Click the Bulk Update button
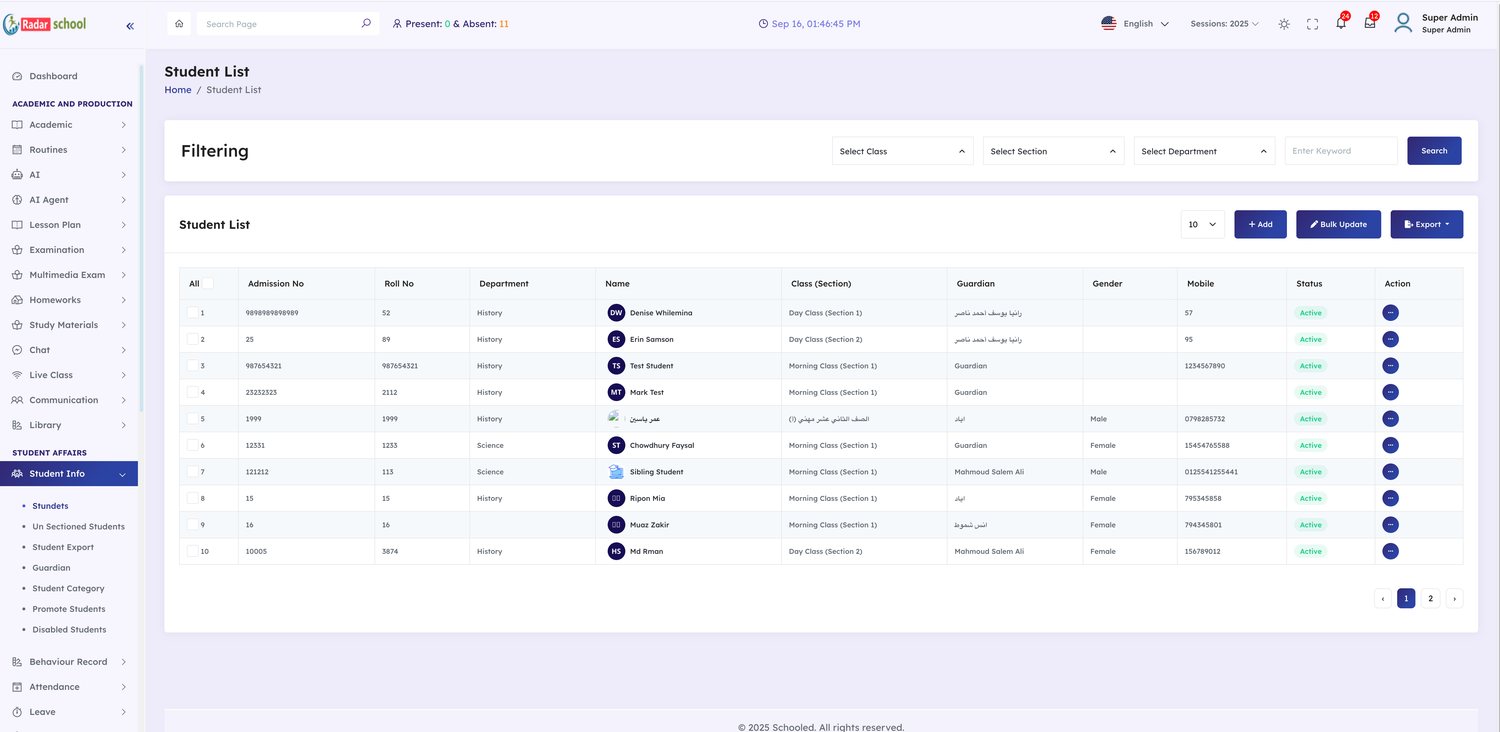The height and width of the screenshot is (732, 1500). [1338, 224]
